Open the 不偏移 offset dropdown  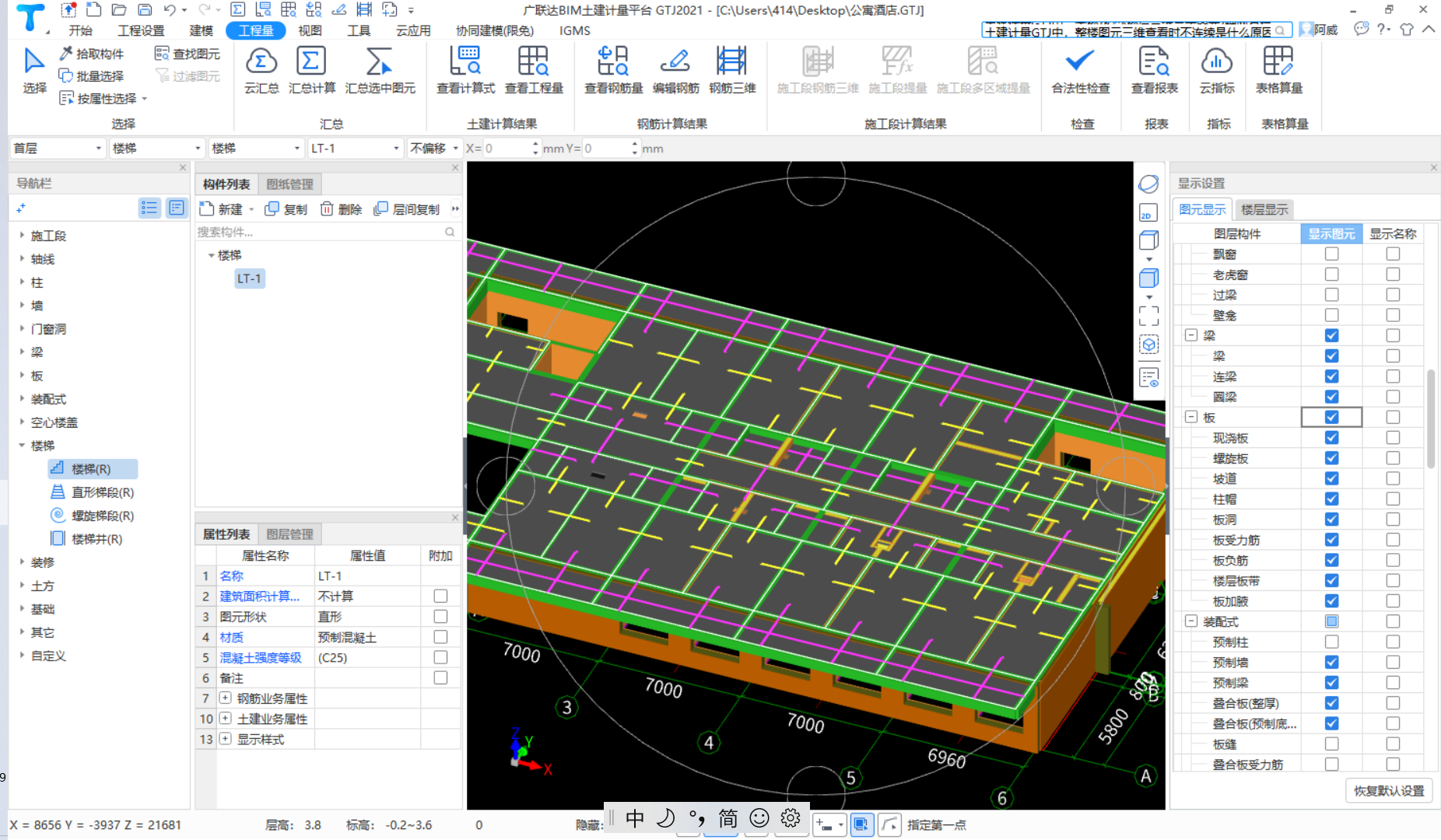tap(434, 149)
